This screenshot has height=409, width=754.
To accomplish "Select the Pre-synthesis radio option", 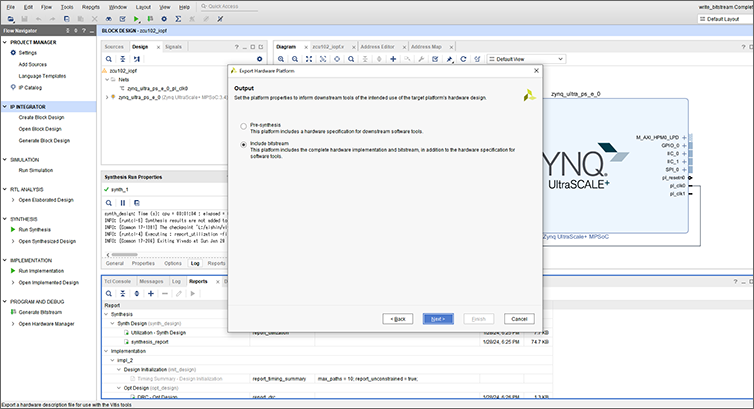I will coord(243,126).
